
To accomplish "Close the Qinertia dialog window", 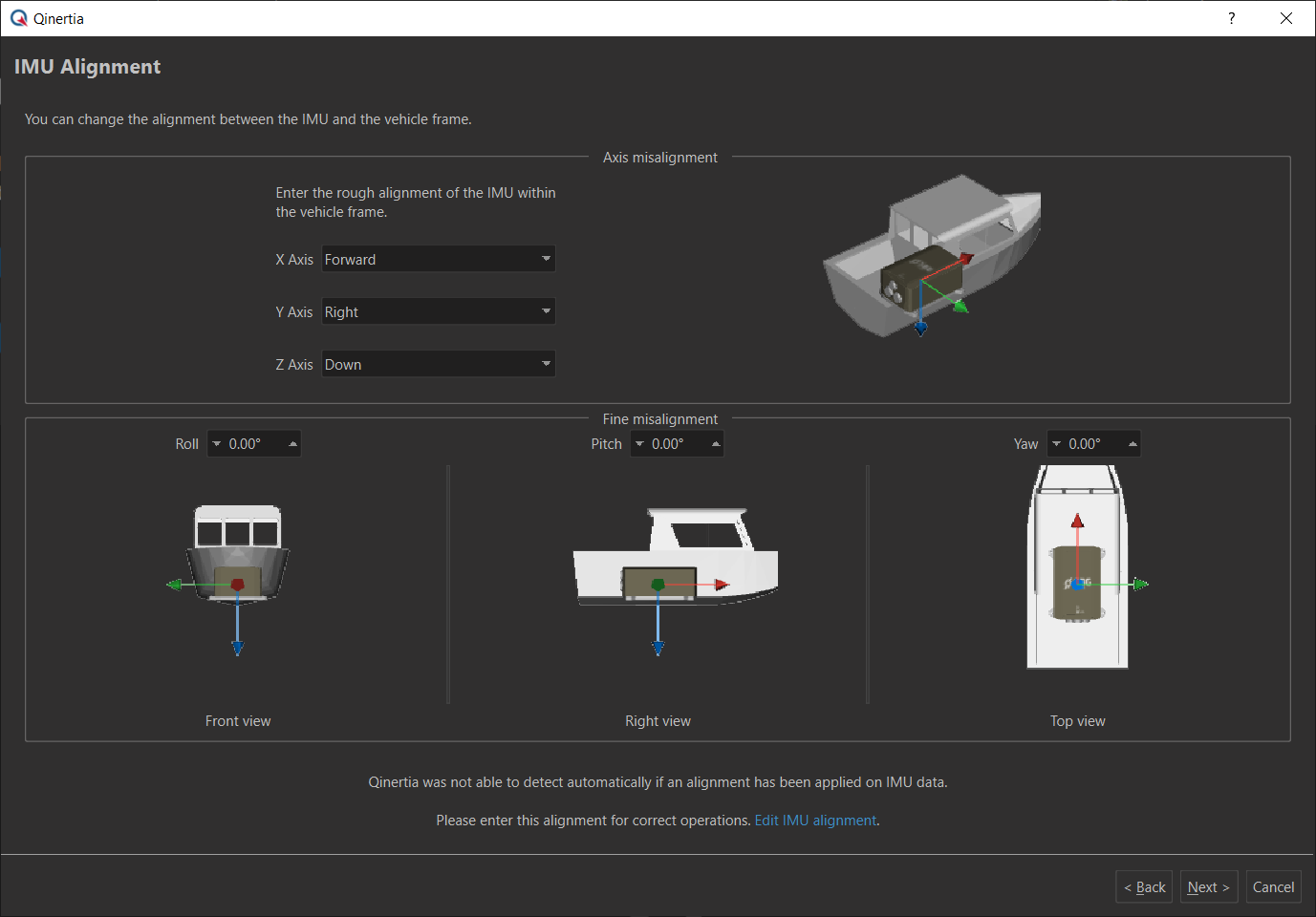I will tap(1286, 18).
